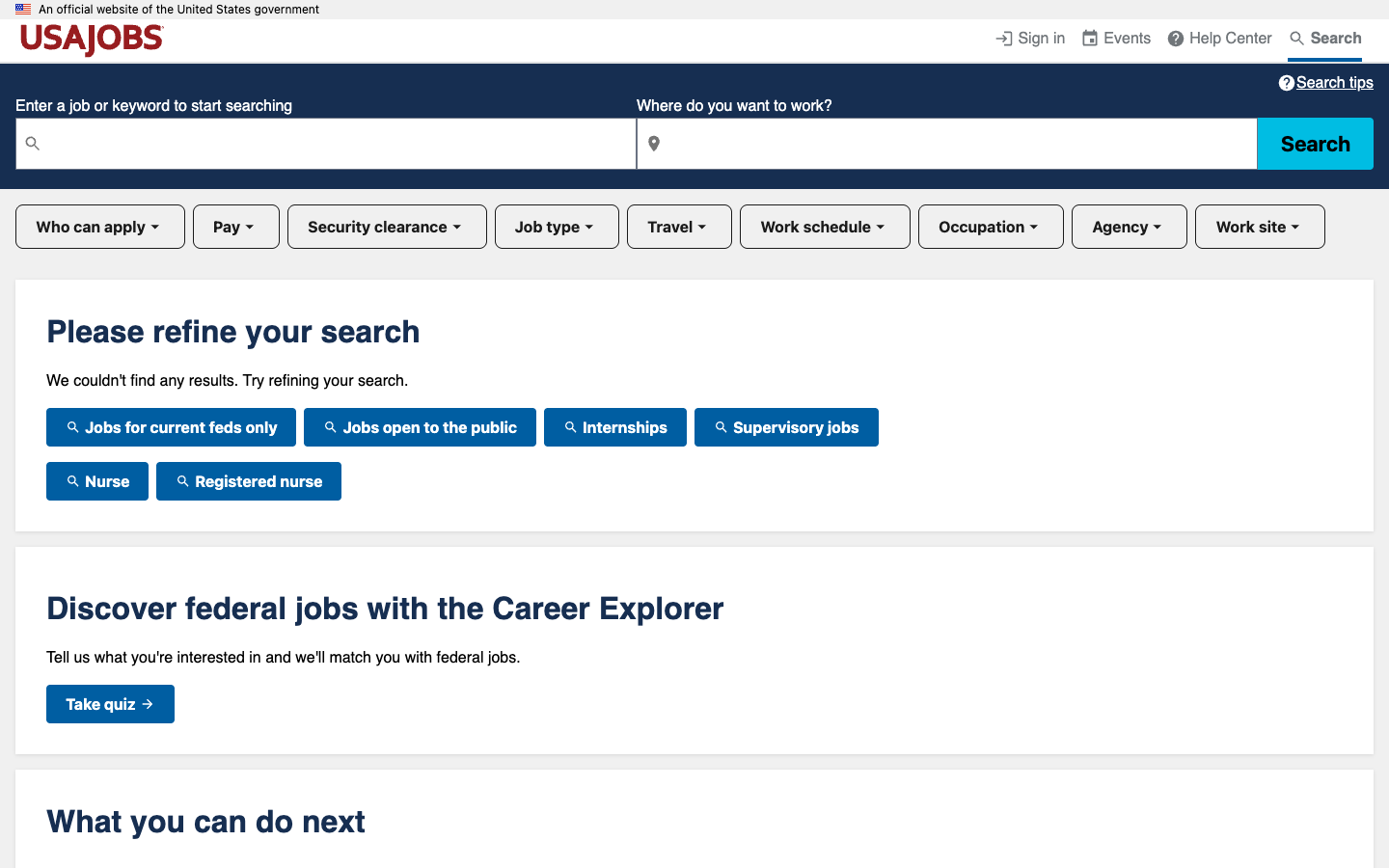Click the Events calendar icon
The width and height of the screenshot is (1389, 868).
click(x=1090, y=39)
